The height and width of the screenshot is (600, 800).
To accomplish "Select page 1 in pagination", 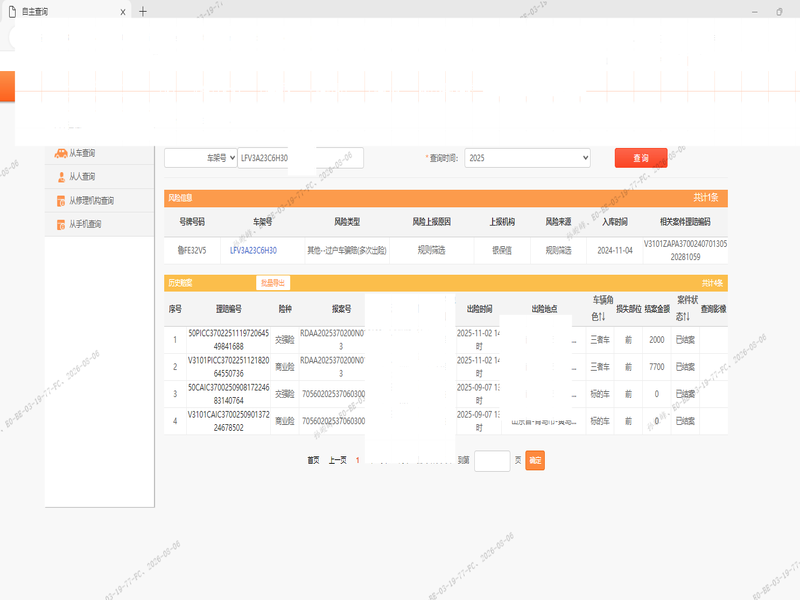I will coord(358,460).
